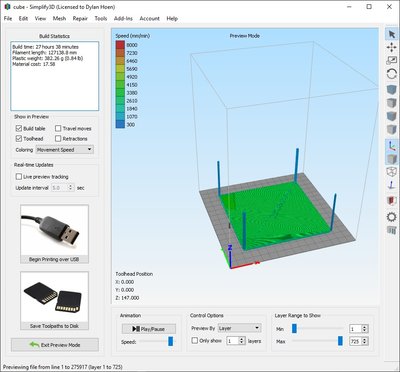Screen dimensions: 400x372
Task: Open the Tools menu
Action: [101, 18]
